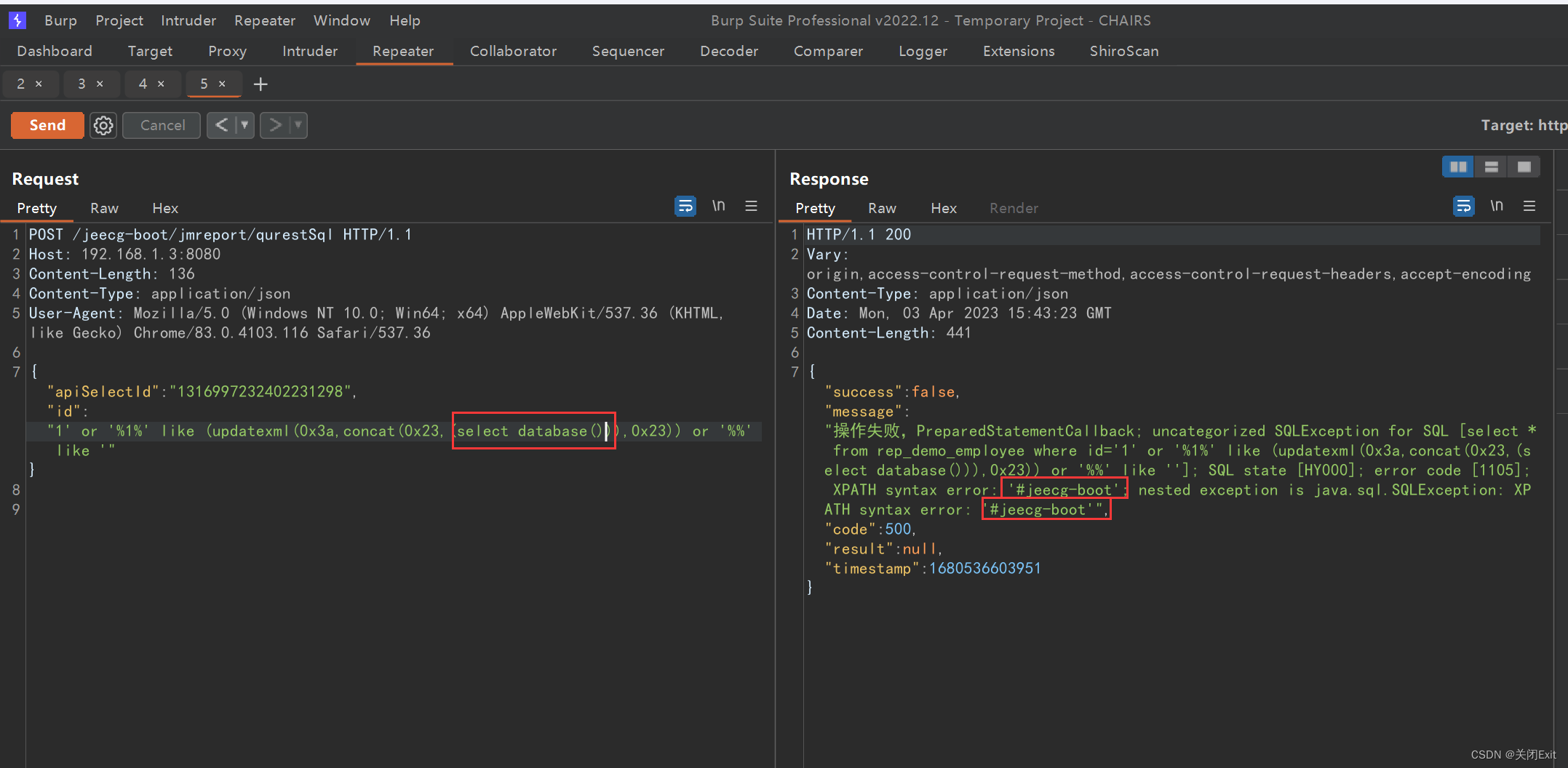Select Repeater request tab 4
Image resolution: width=1568 pixels, height=768 pixels.
click(x=143, y=84)
